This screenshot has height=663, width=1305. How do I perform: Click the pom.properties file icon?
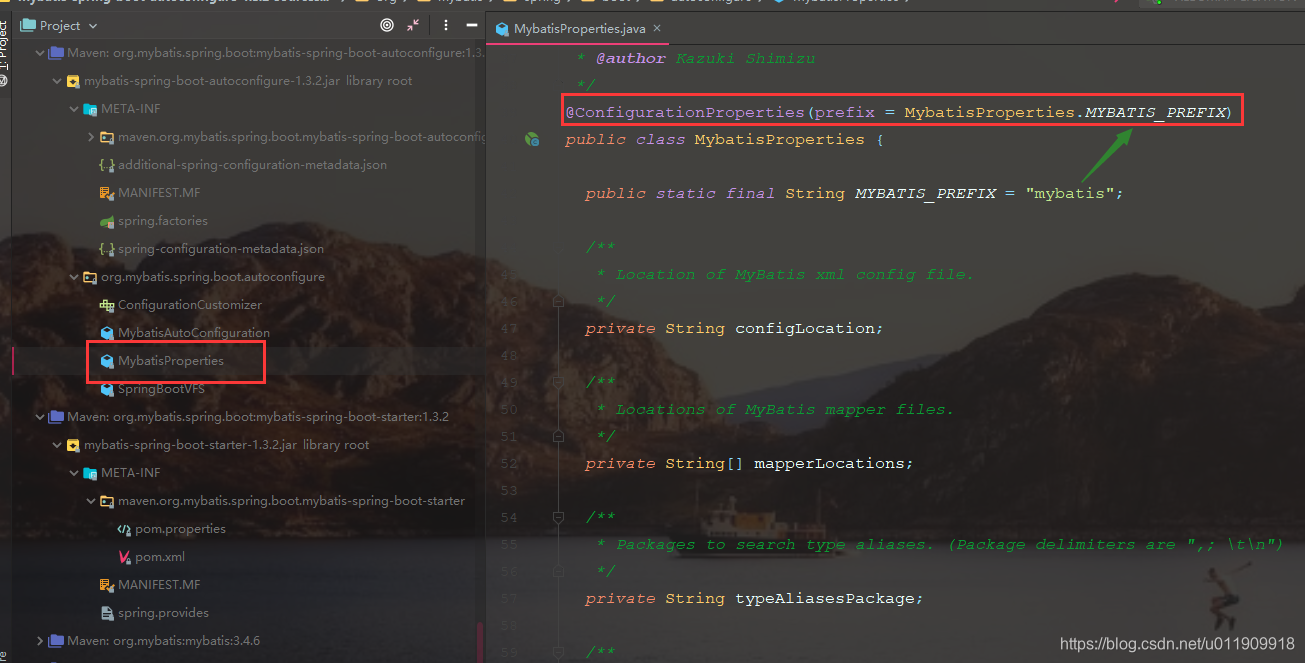(124, 528)
